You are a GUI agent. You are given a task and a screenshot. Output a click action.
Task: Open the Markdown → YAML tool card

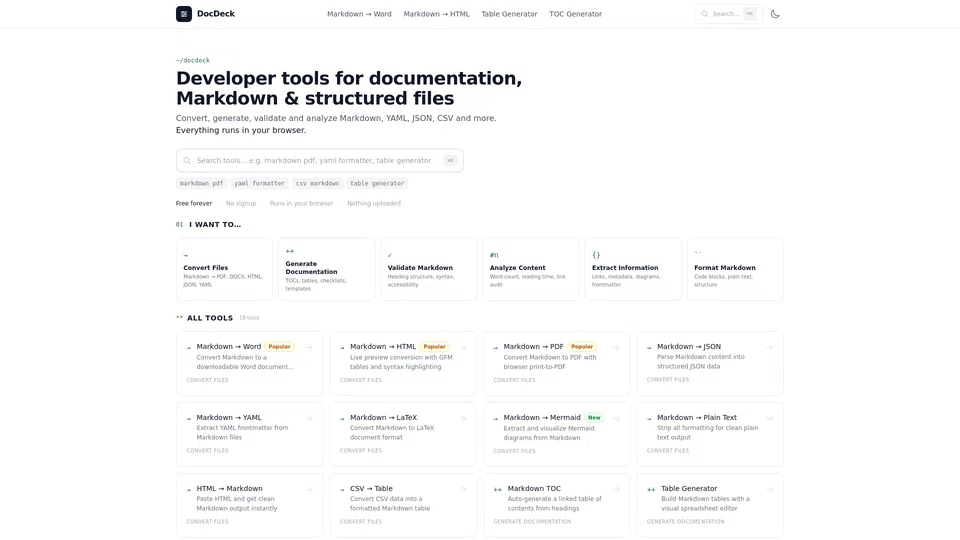pyautogui.click(x=250, y=435)
